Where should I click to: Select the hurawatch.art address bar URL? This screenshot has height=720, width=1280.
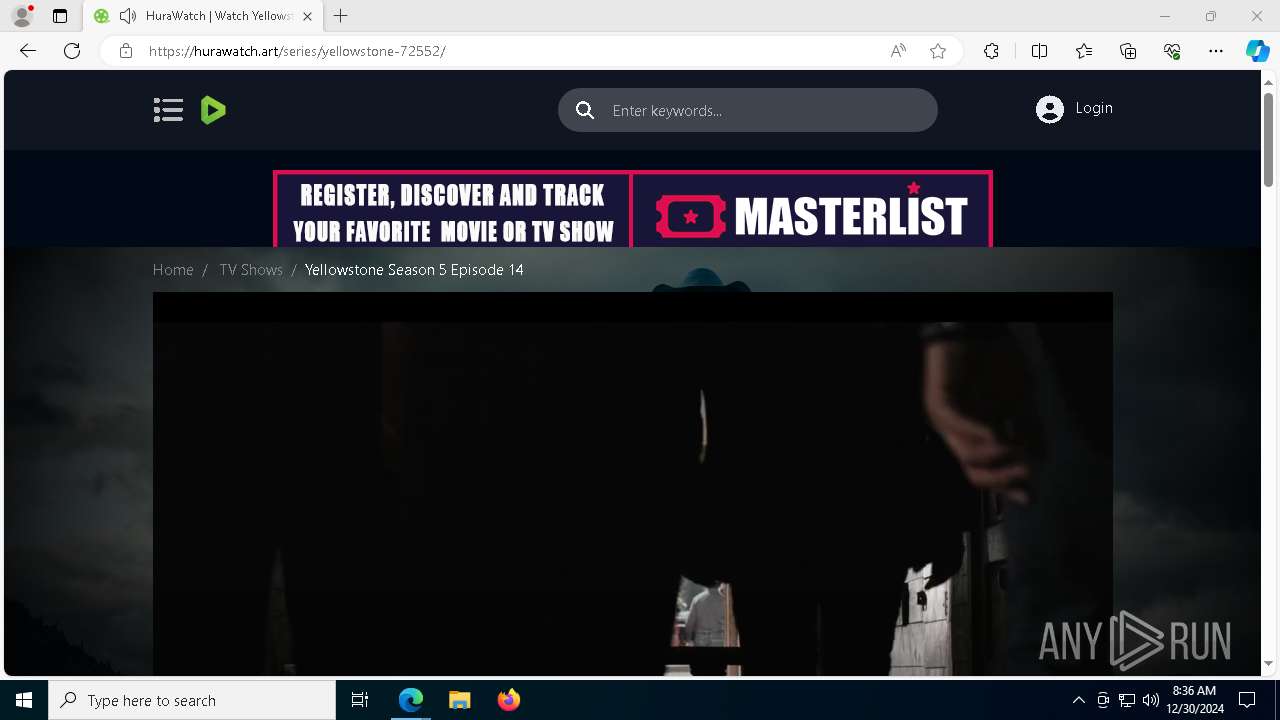click(x=297, y=51)
